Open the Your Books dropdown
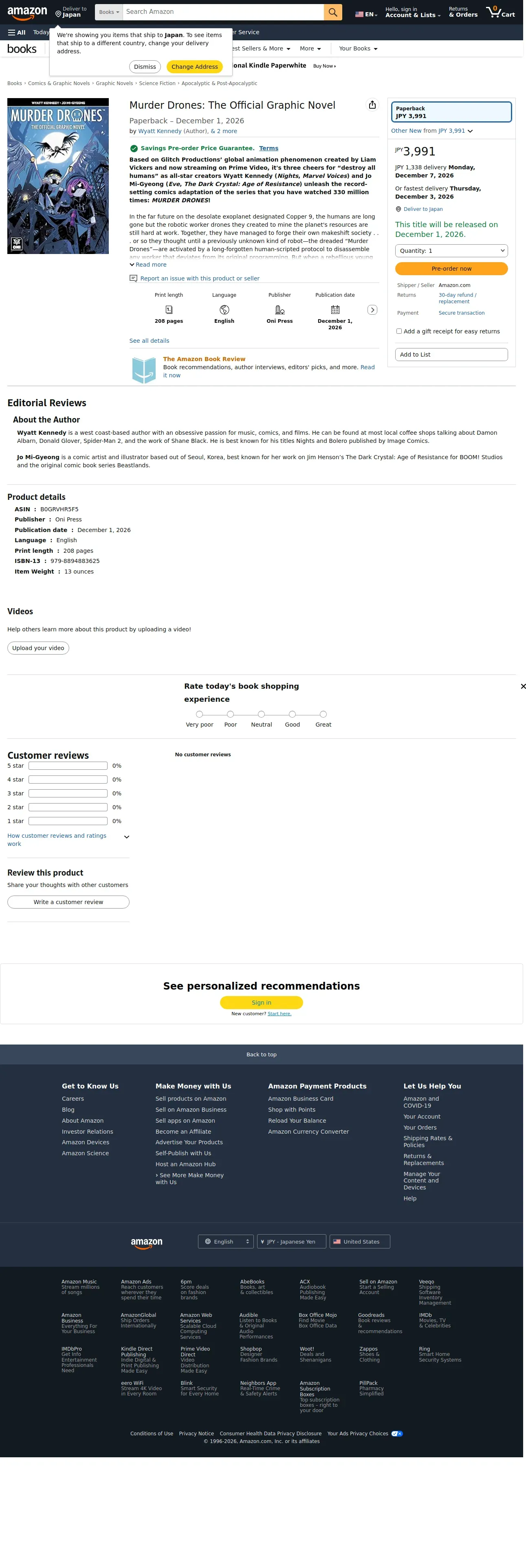 [359, 49]
